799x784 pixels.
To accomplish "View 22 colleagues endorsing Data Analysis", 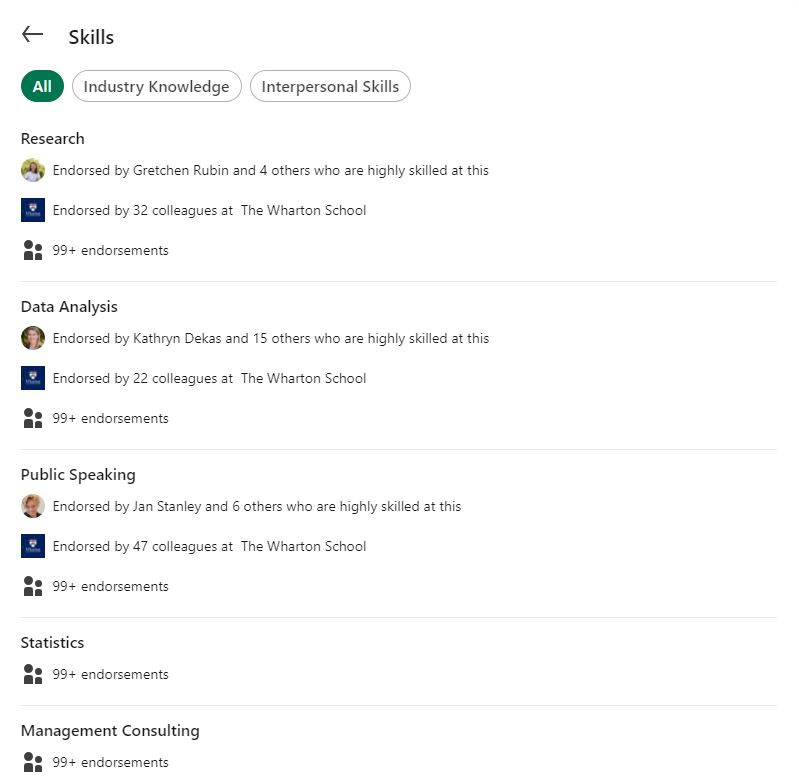I will click(209, 378).
